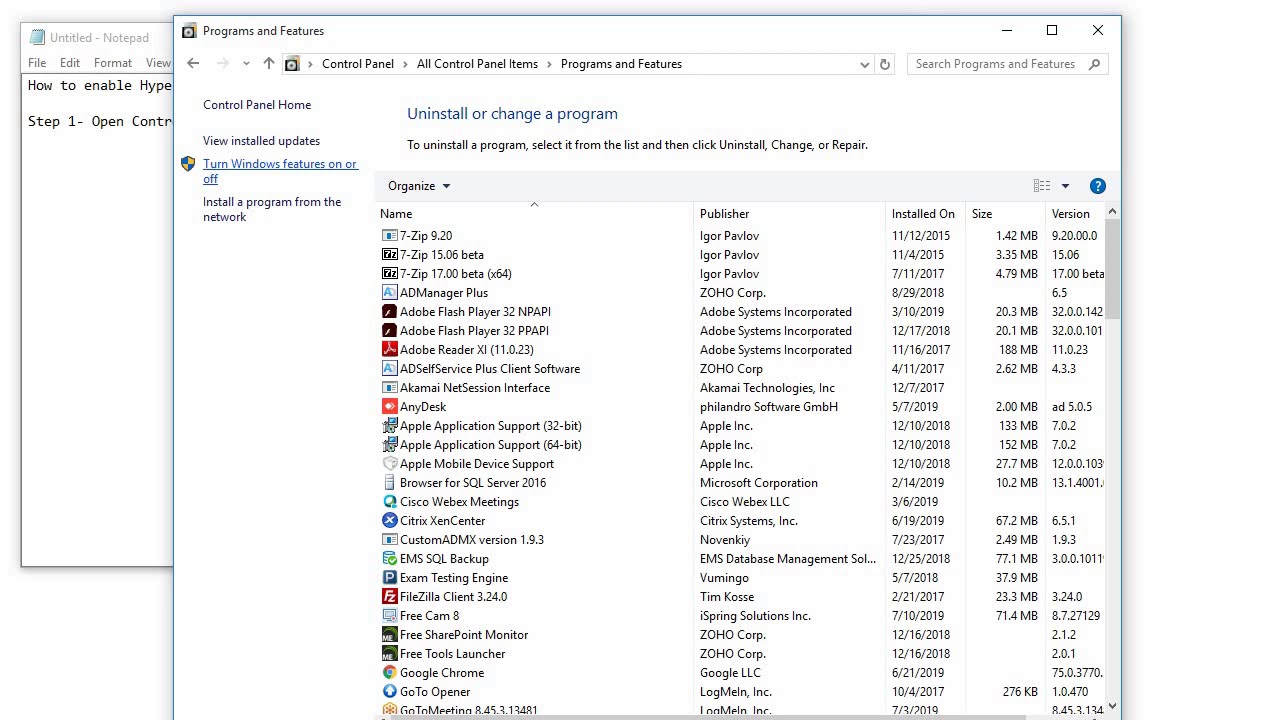The image size is (1280, 720).
Task: Click the AnyDesk program icon
Action: click(389, 407)
